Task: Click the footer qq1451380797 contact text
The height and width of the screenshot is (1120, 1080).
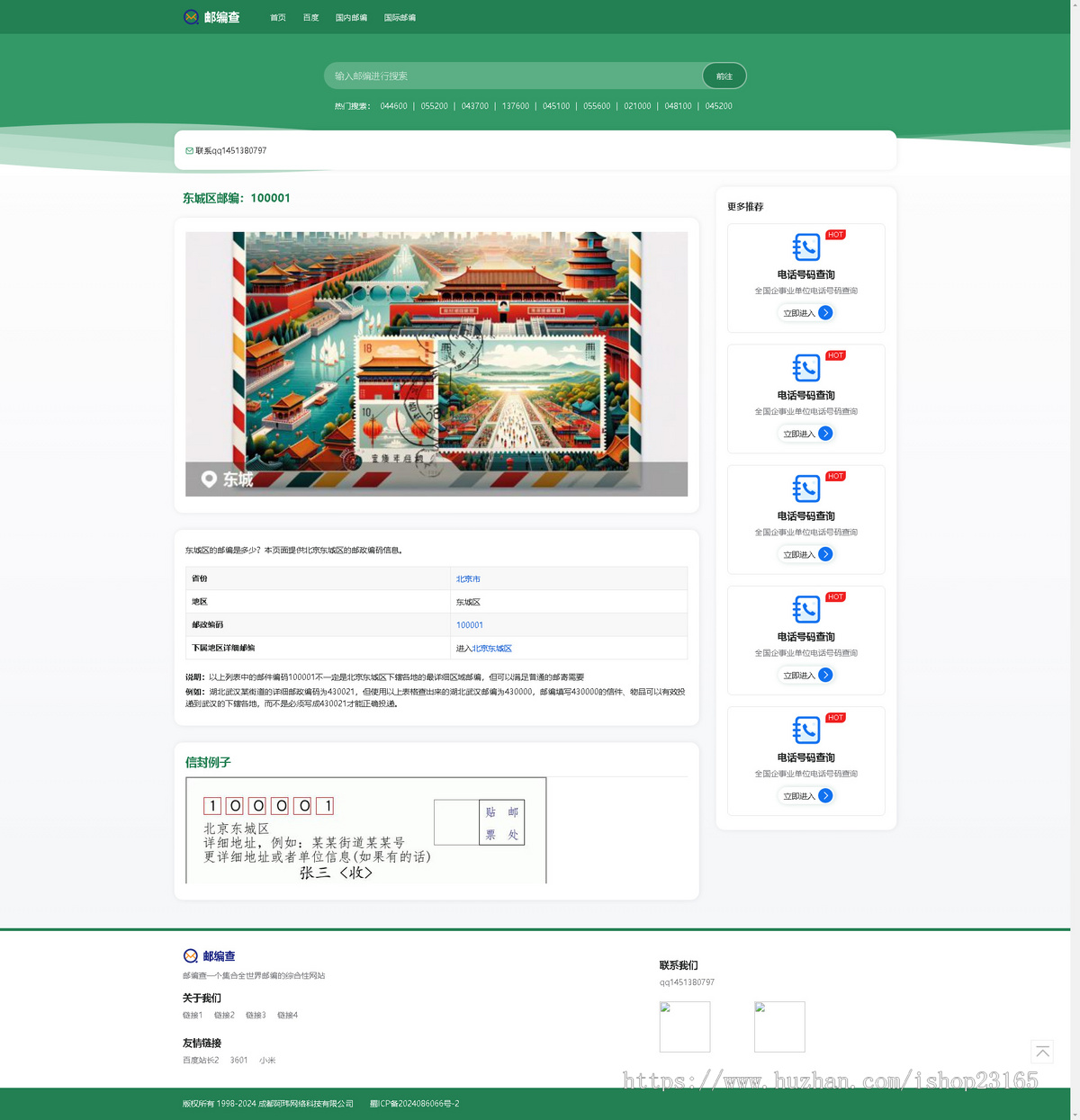Action: tap(687, 982)
